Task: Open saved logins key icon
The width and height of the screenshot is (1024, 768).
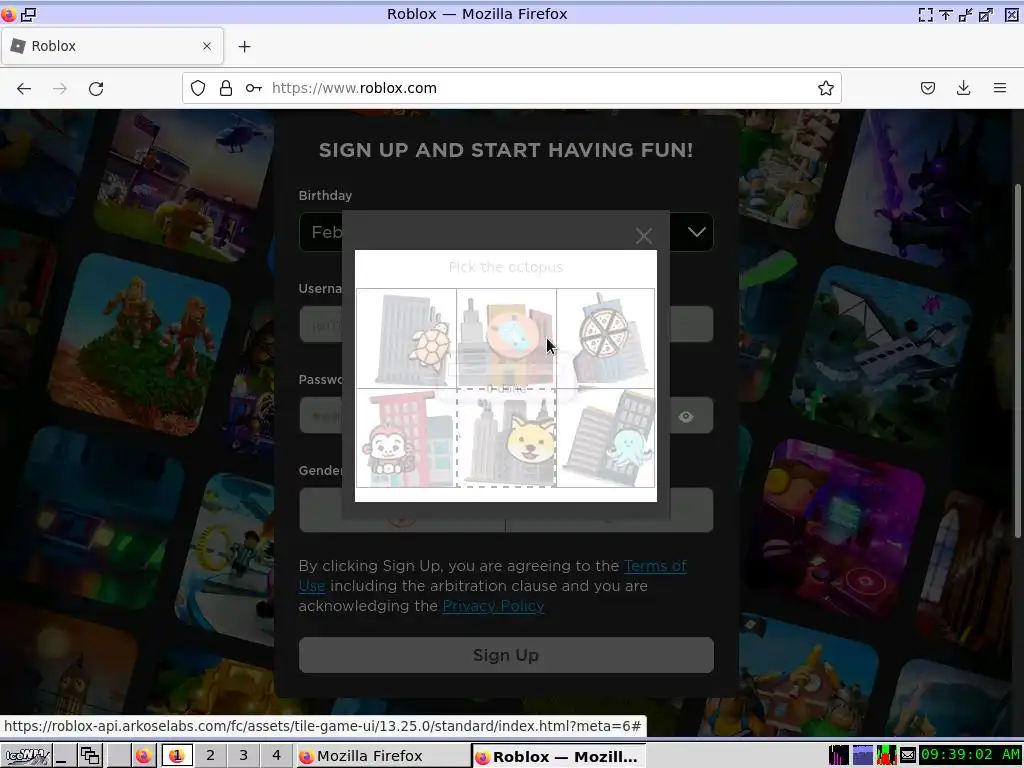Action: pos(253,88)
